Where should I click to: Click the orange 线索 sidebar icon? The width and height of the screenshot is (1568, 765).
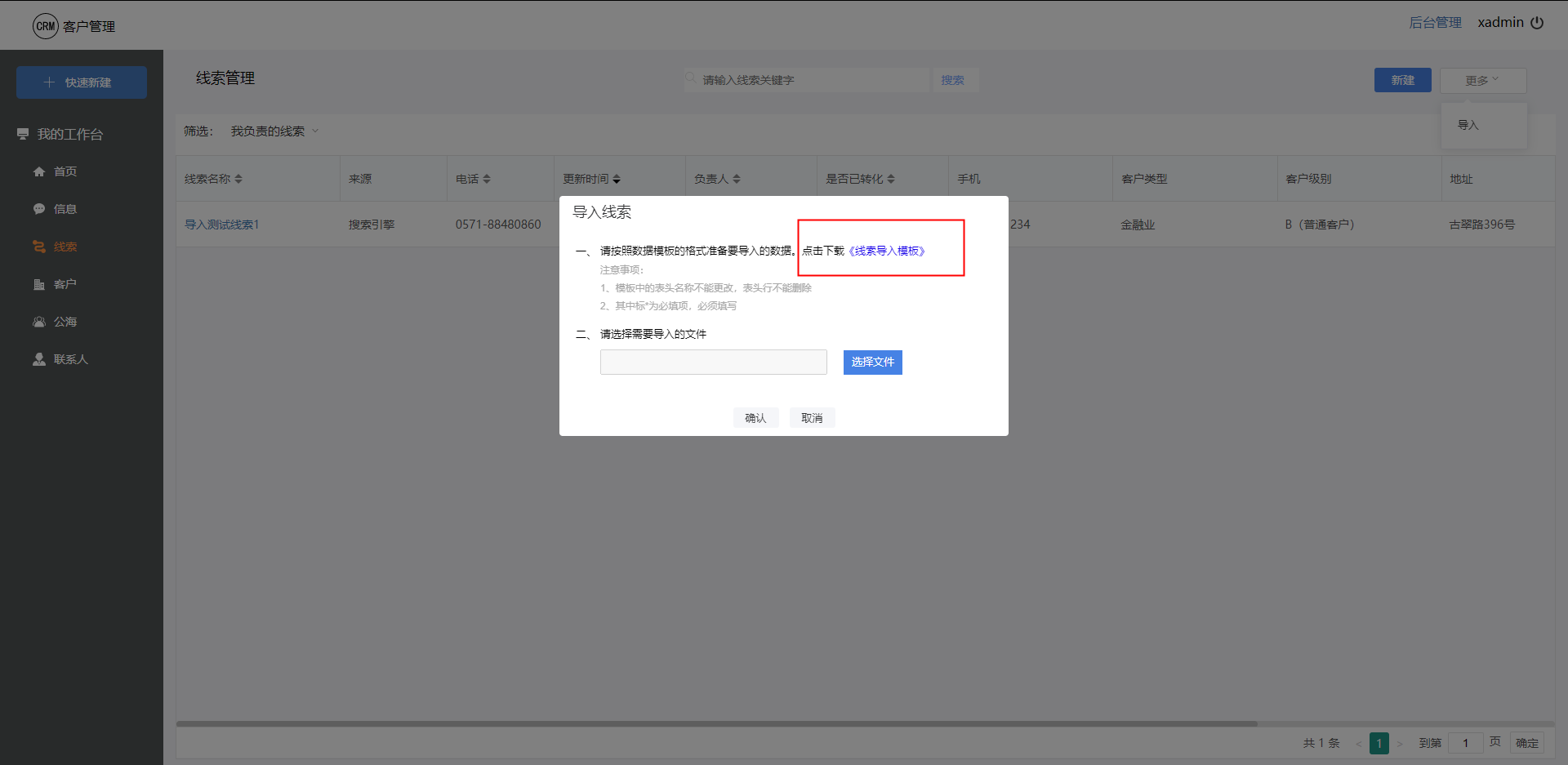(38, 247)
